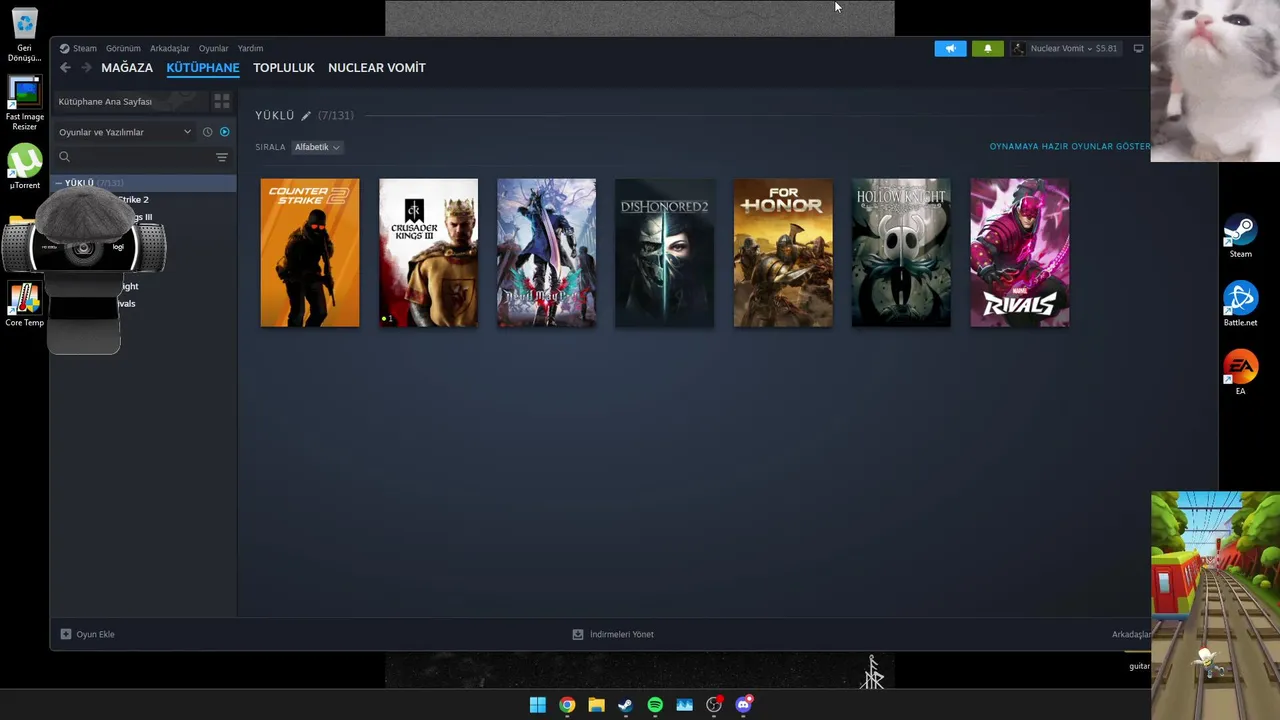
Task: Click the Steam icon in taskbar
Action: click(x=625, y=705)
